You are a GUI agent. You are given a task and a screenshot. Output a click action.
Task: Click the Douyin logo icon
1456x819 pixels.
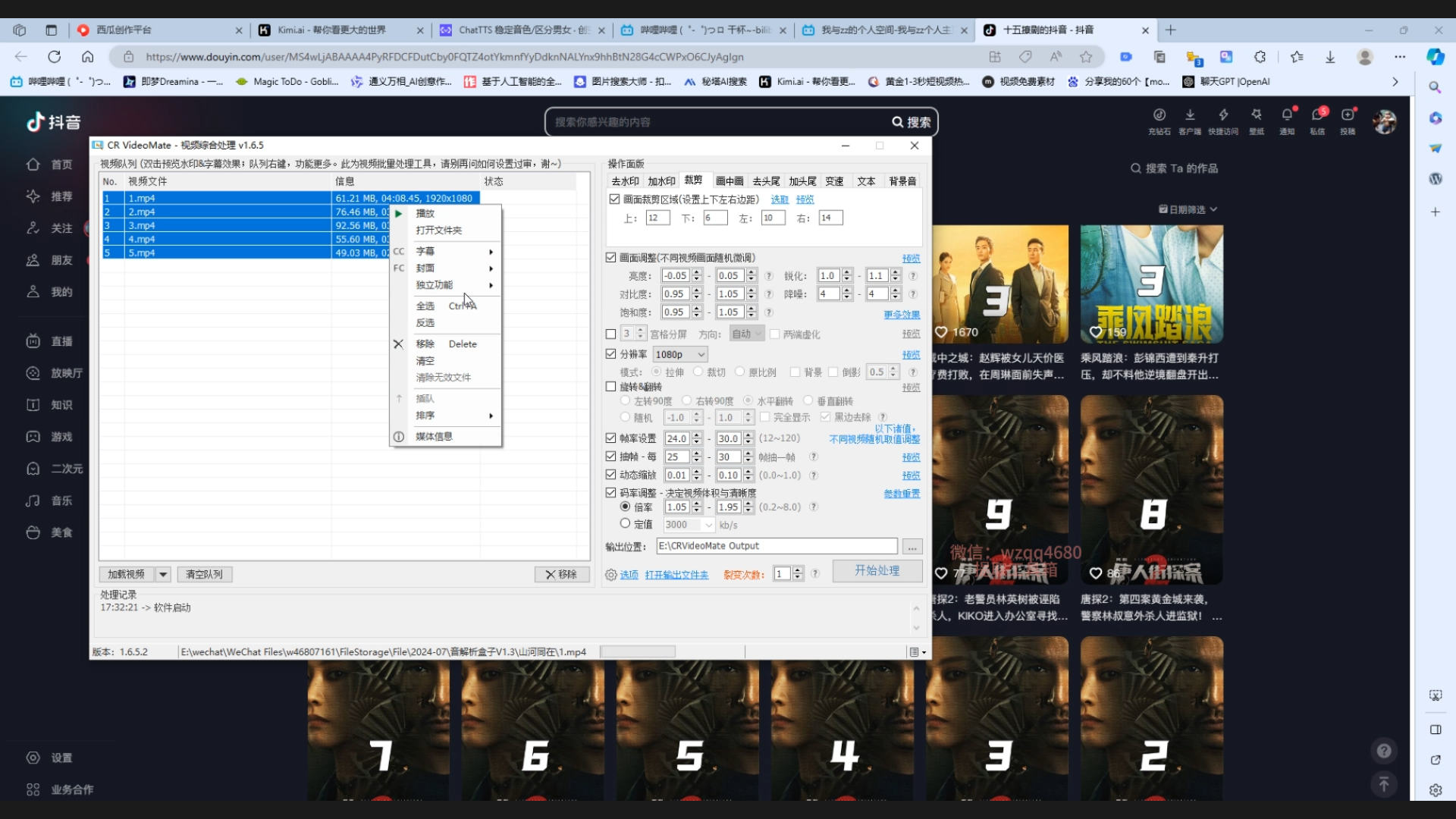(36, 122)
